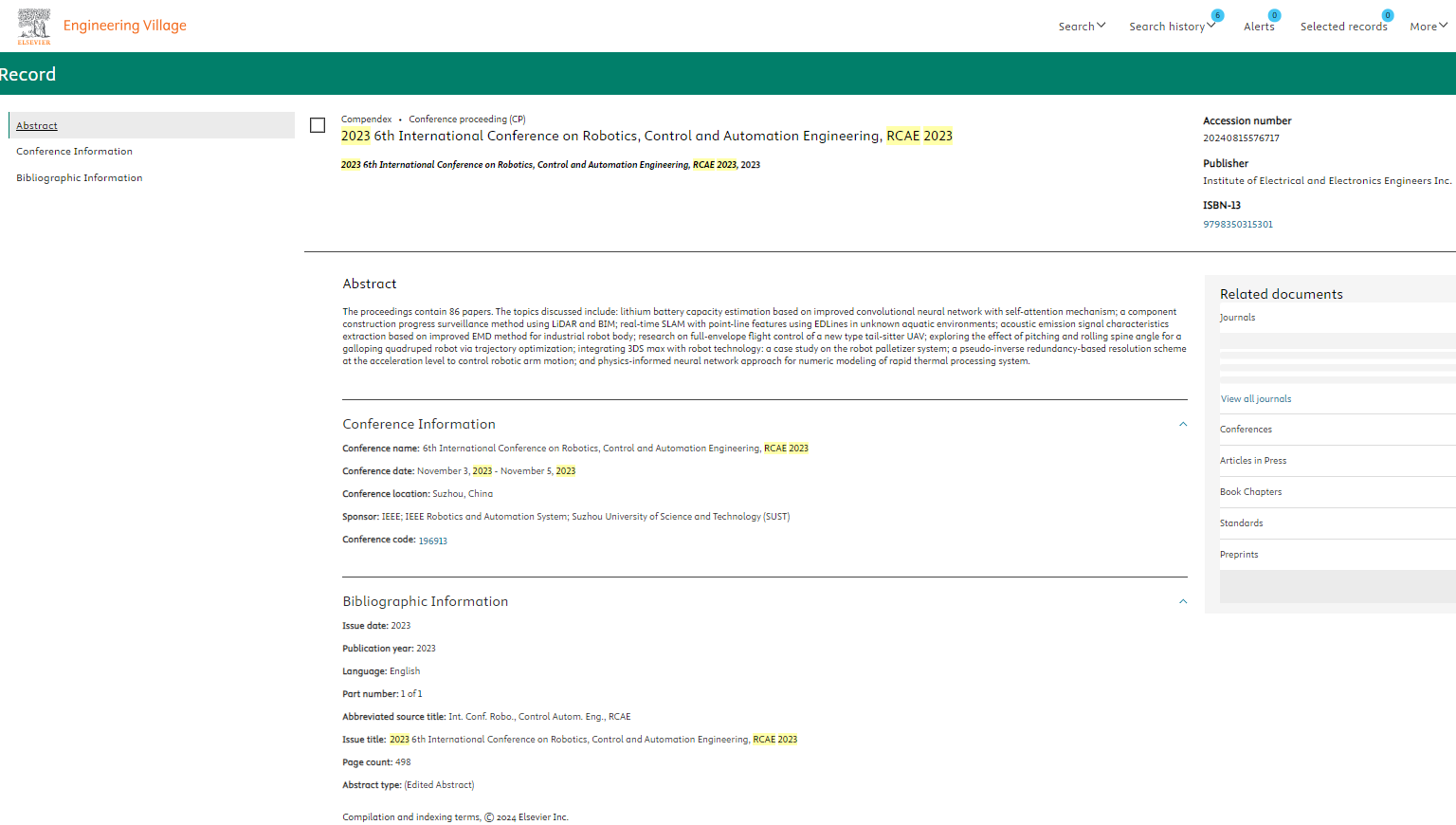This screenshot has width=1456, height=825.
Task: Click View all journals link
Action: 1256,399
